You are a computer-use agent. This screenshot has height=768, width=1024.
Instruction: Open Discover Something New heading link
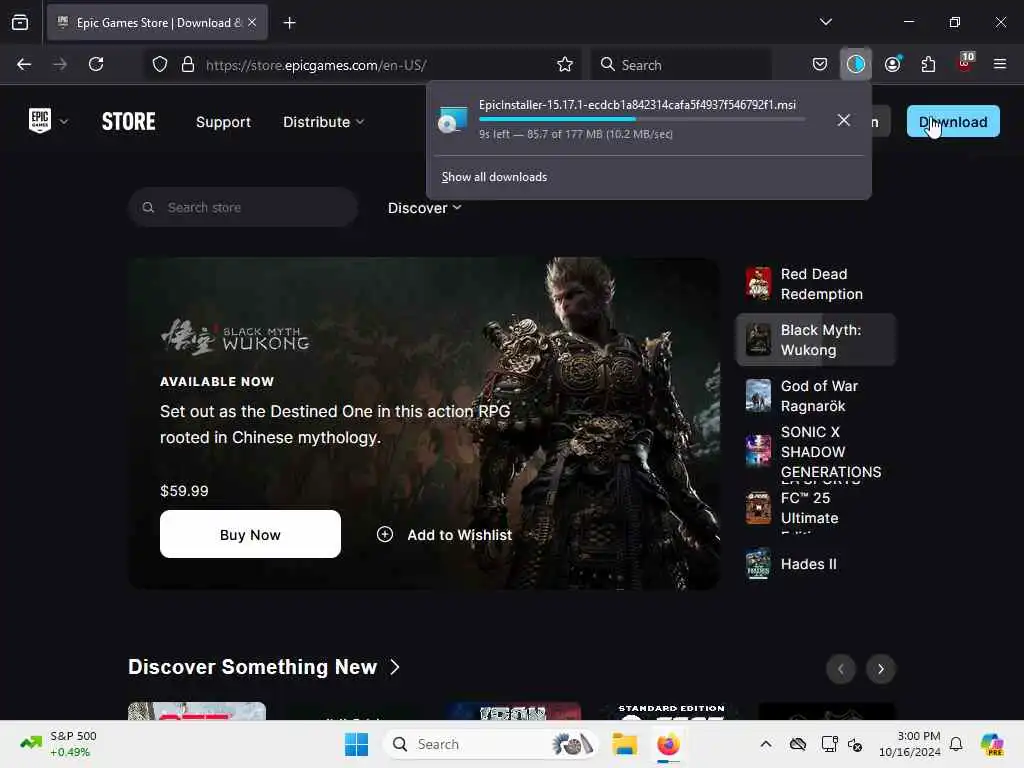click(x=264, y=667)
